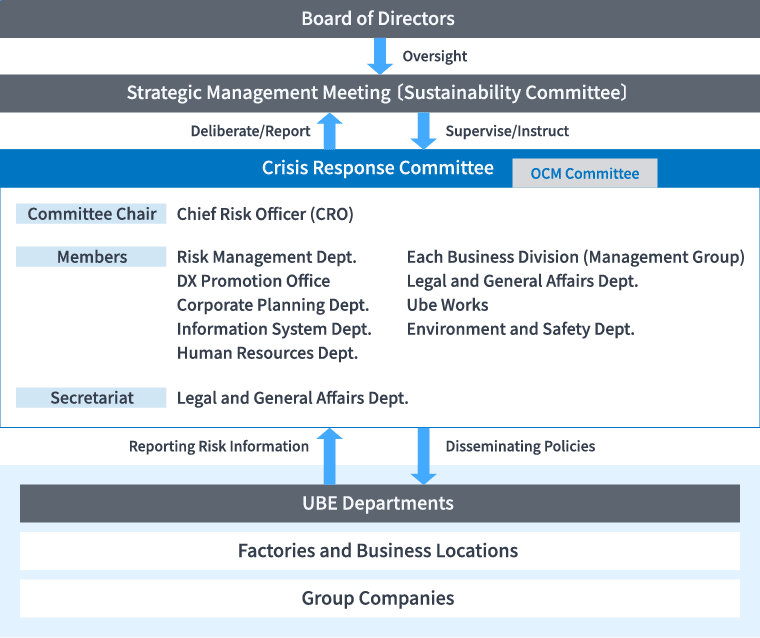Click the 'Members' label box
This screenshot has height=638, width=760.
click(x=91, y=257)
